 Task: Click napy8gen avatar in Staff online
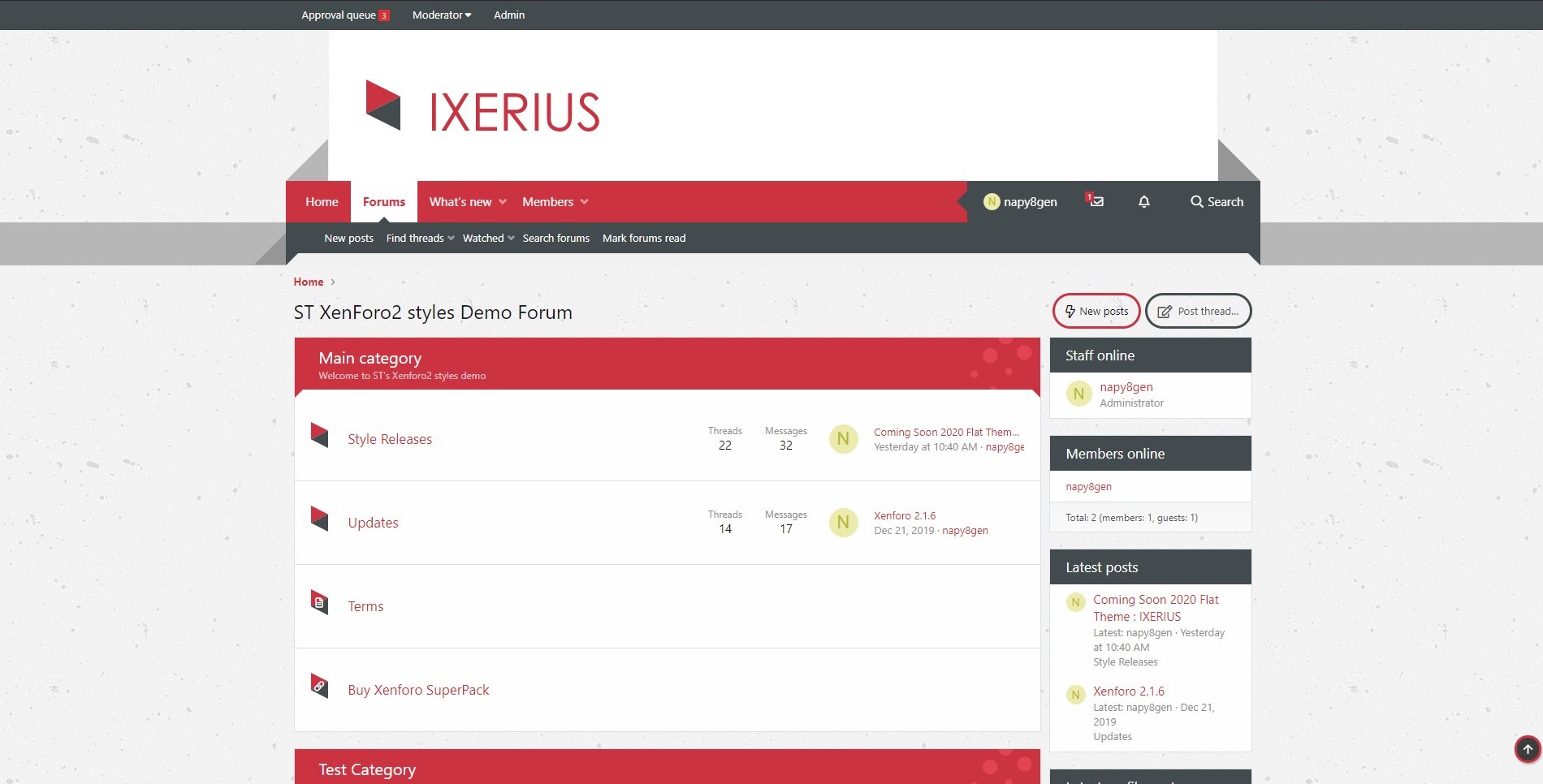click(x=1078, y=394)
